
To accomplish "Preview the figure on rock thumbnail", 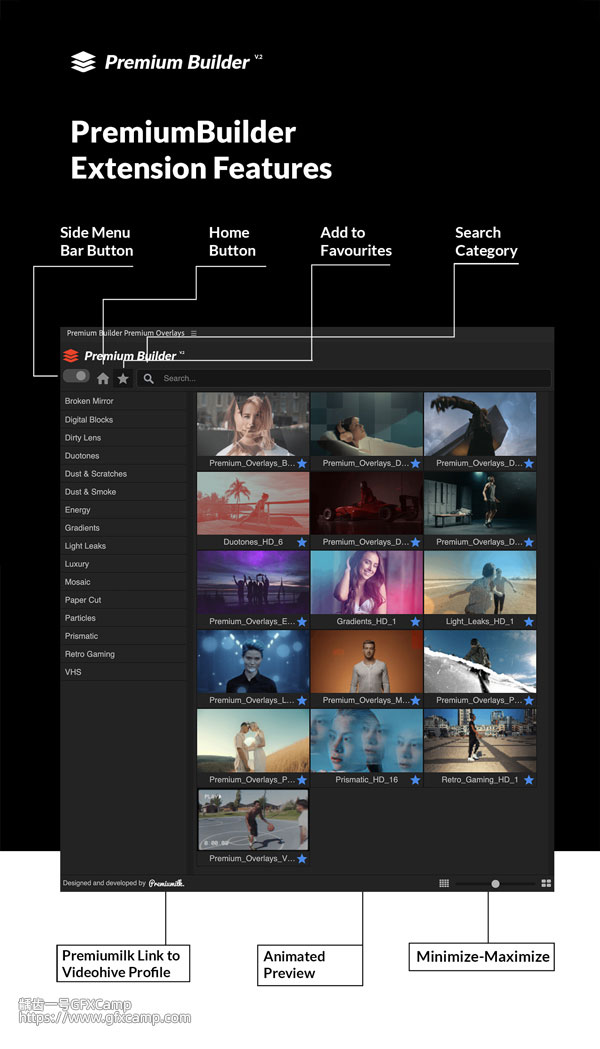I will tap(480, 424).
